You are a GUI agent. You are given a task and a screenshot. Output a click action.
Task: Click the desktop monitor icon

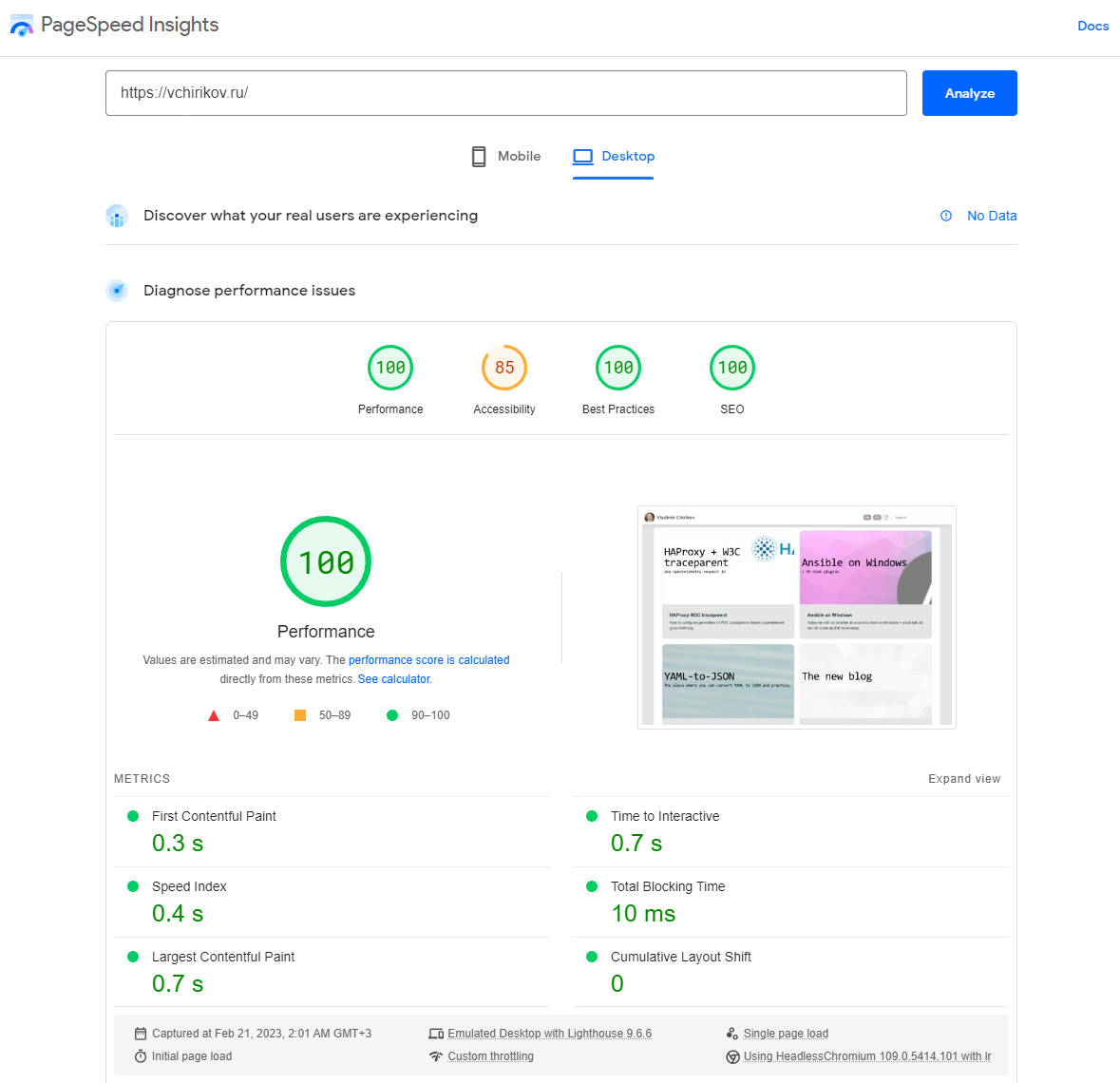582,157
